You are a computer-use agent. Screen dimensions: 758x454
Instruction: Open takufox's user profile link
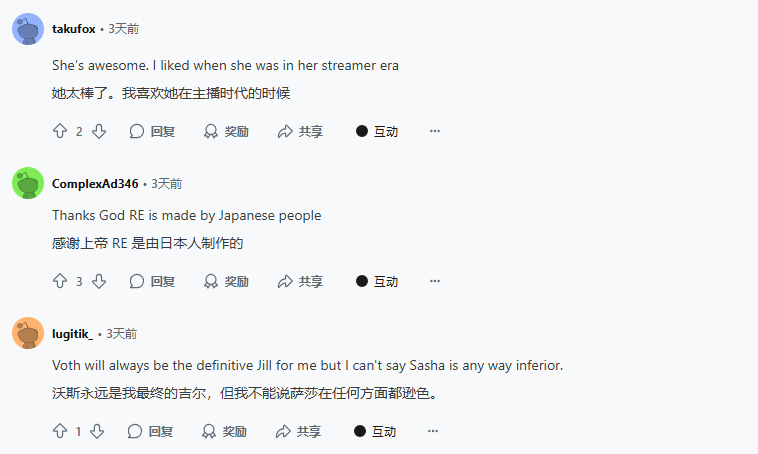[x=74, y=29]
